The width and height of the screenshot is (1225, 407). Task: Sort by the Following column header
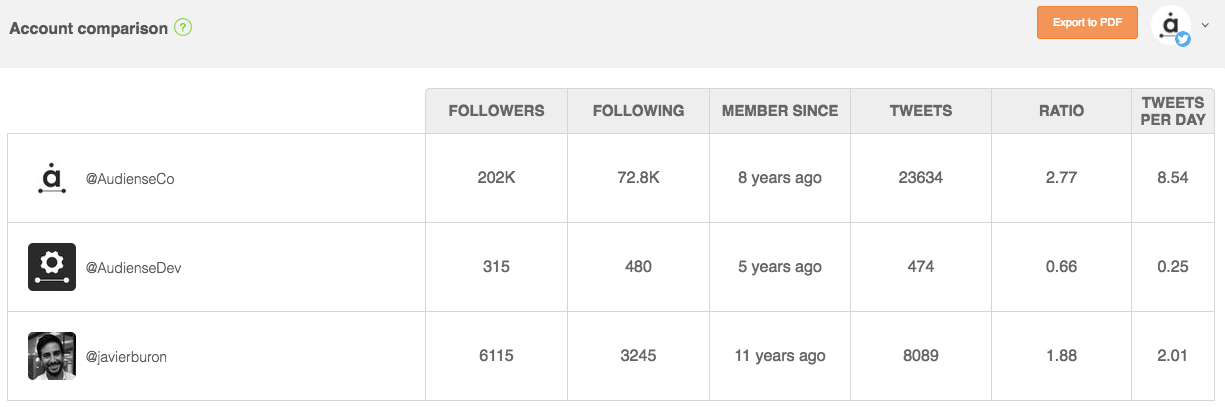638,111
